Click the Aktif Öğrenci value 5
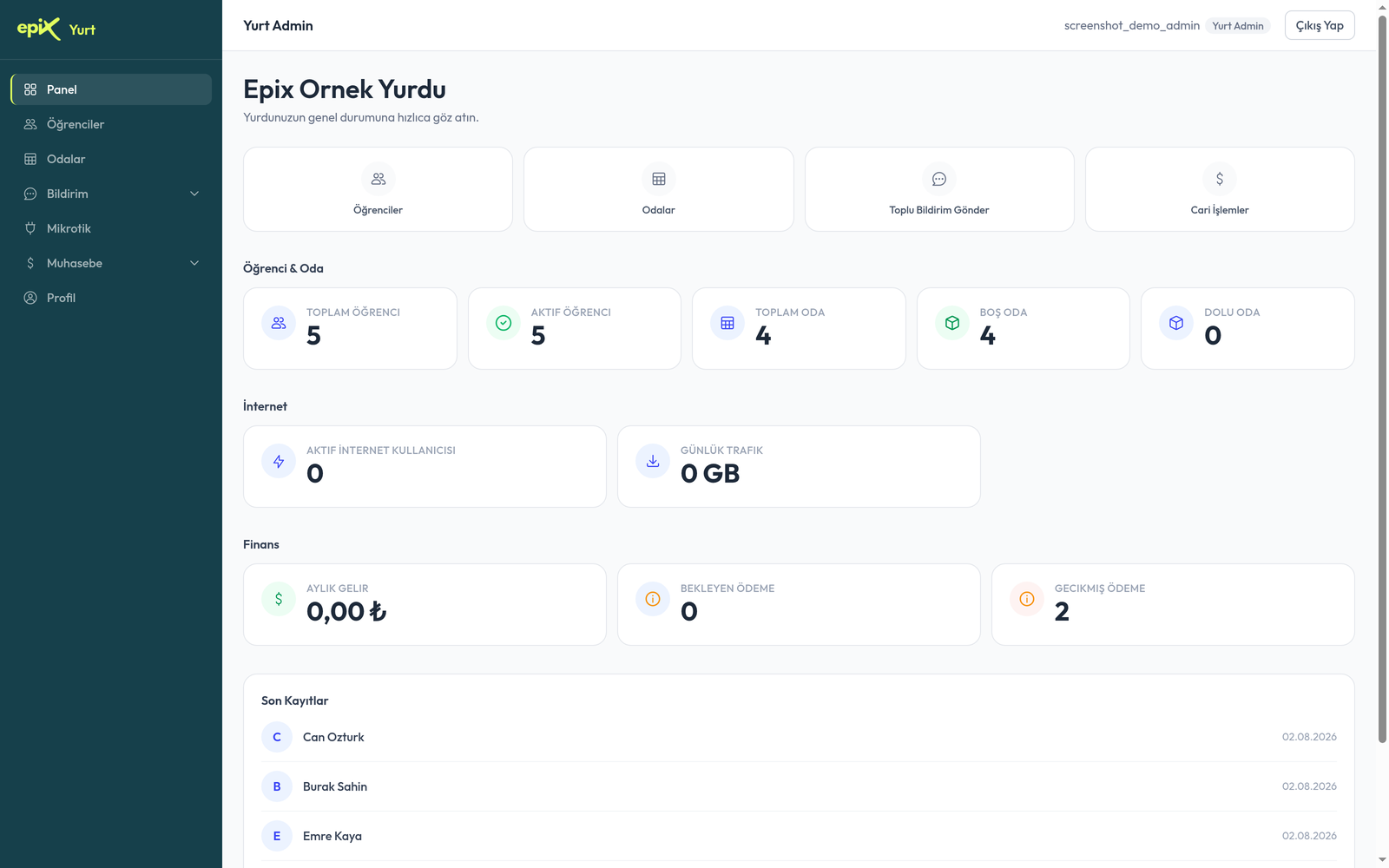Viewport: 1389px width, 868px height. [538, 336]
